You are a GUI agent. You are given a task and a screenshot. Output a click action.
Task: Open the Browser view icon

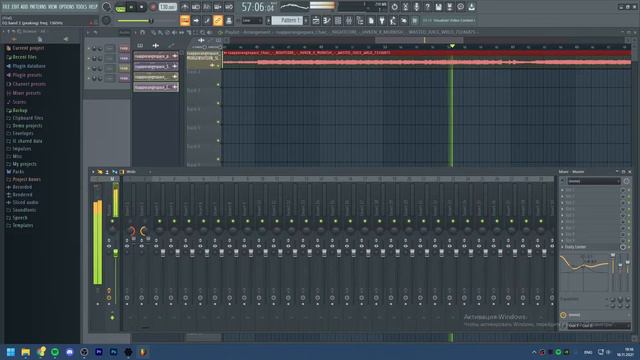click(x=360, y=20)
